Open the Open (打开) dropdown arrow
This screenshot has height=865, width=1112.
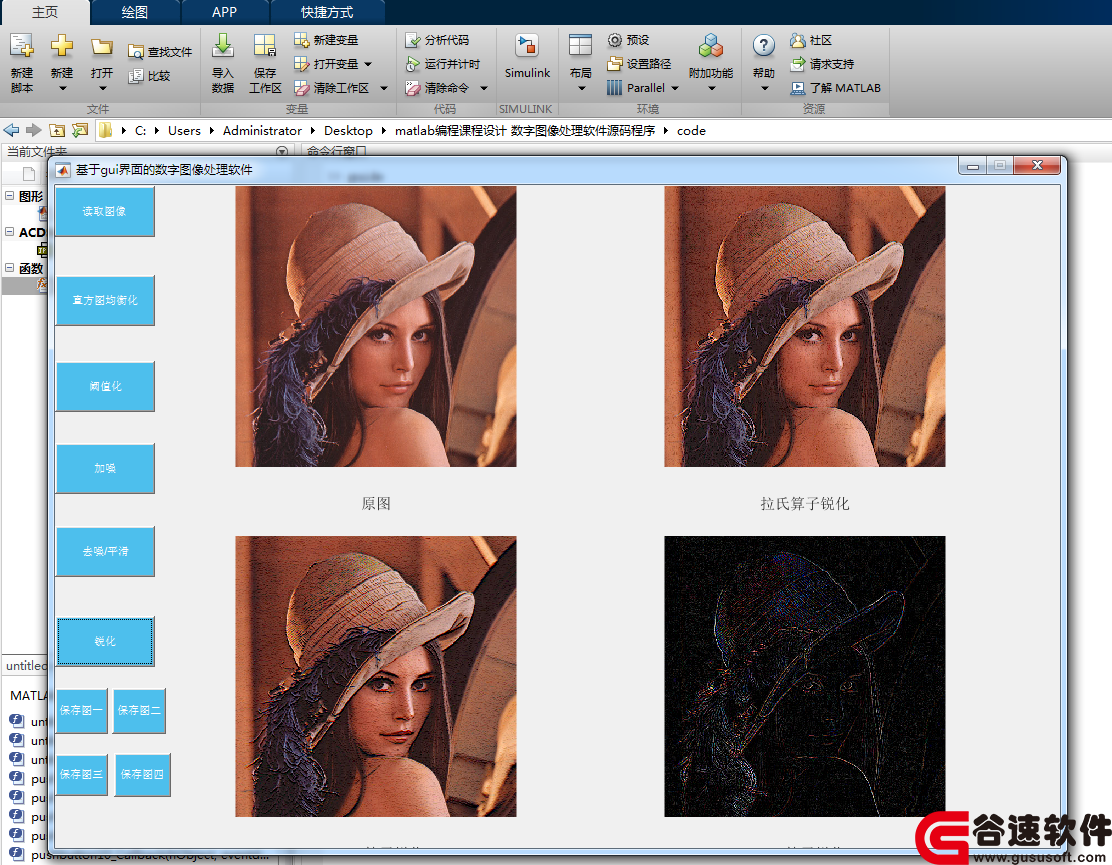102,89
